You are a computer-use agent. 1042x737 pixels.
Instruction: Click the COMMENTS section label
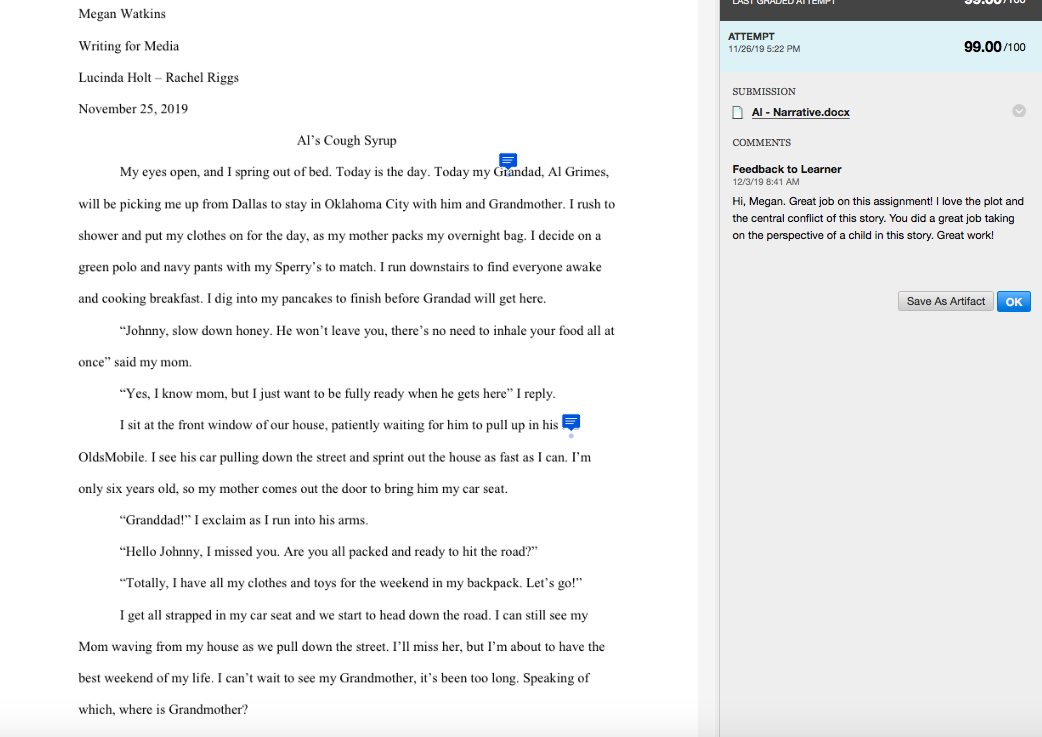tap(761, 142)
